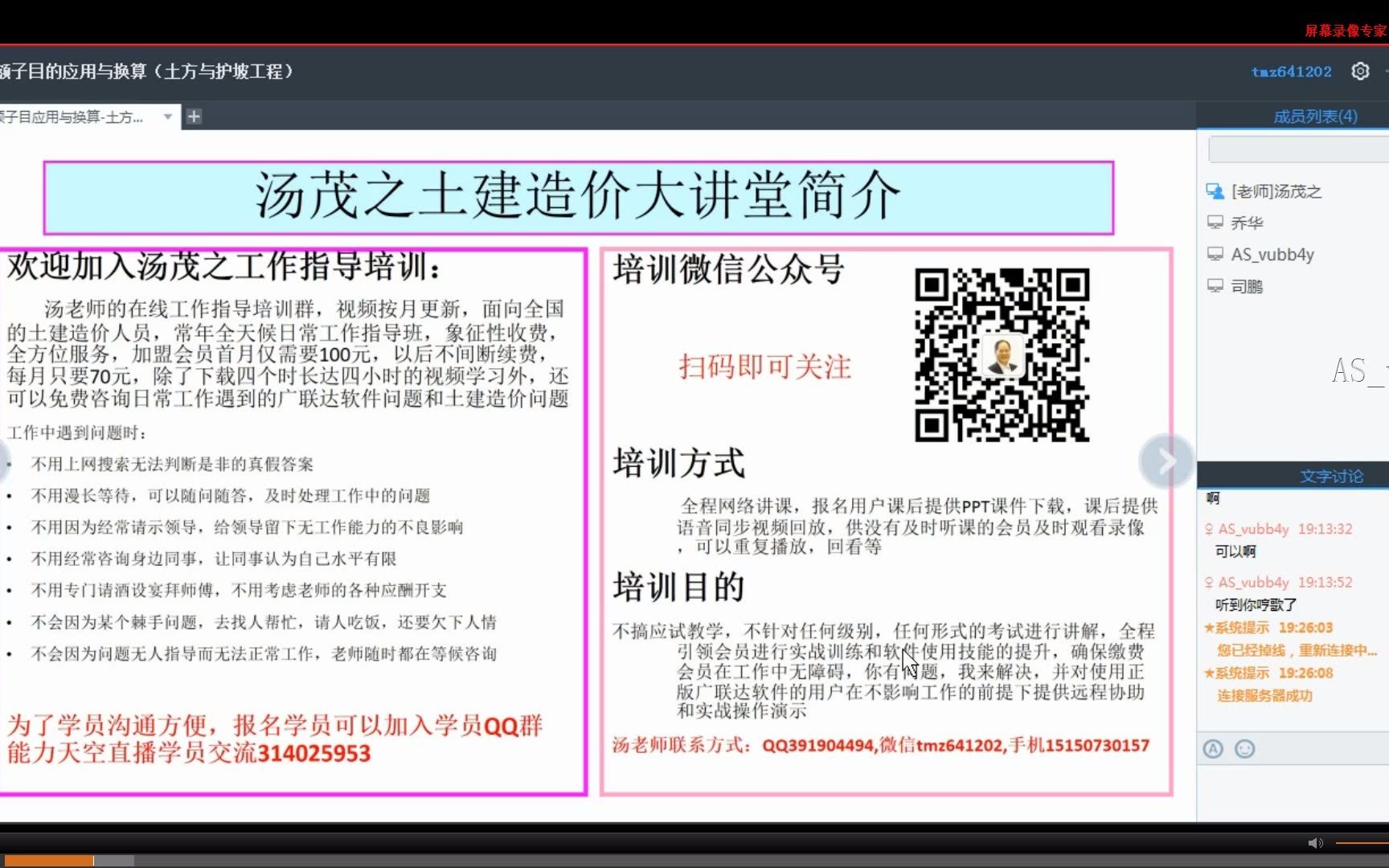Screen dimensions: 1389x868
Task: Click the bullet 不用上网搜索无法判断是非的真假答案
Action: pyautogui.click(x=172, y=465)
